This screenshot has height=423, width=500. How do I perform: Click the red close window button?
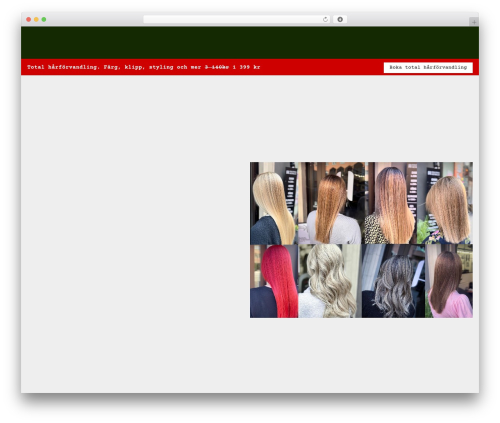pos(29,19)
